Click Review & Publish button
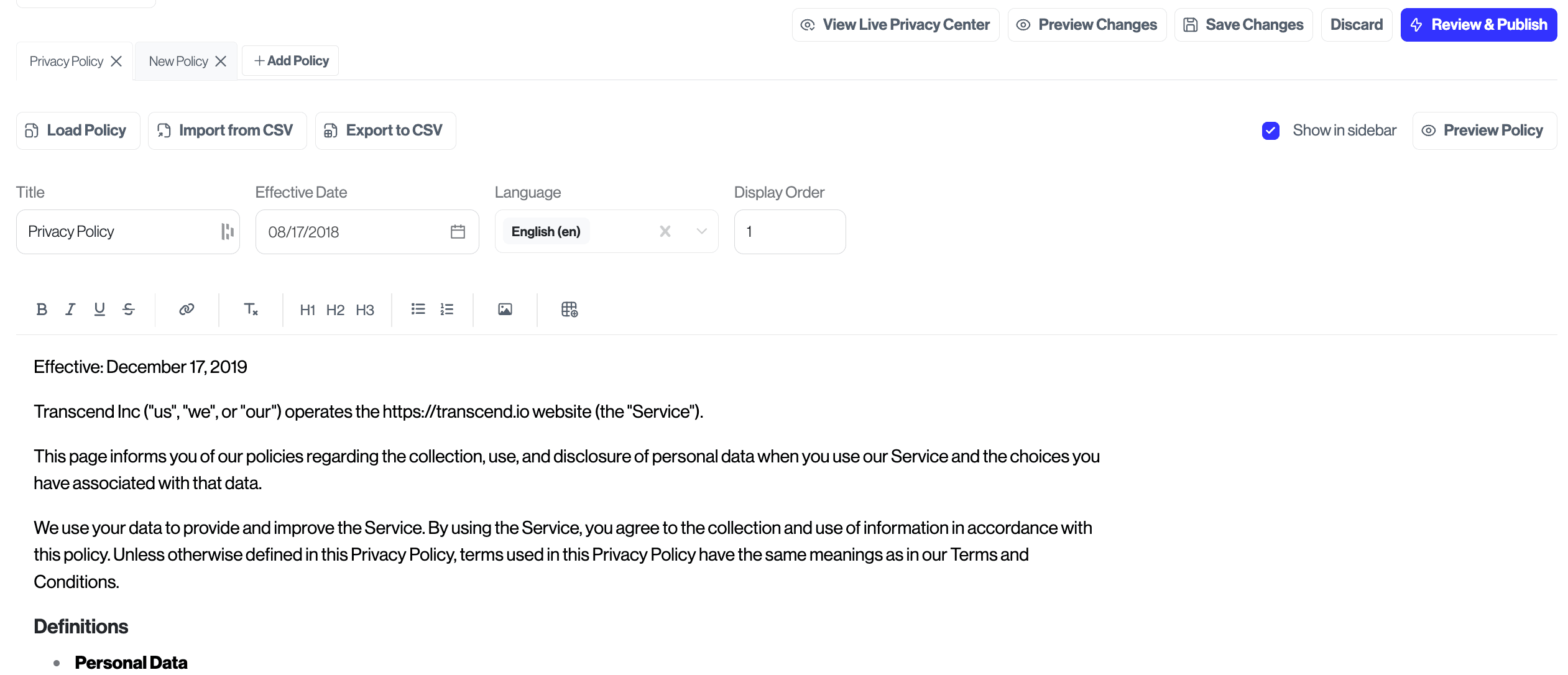Screen dimensions: 1568x675 pyautogui.click(x=1478, y=25)
